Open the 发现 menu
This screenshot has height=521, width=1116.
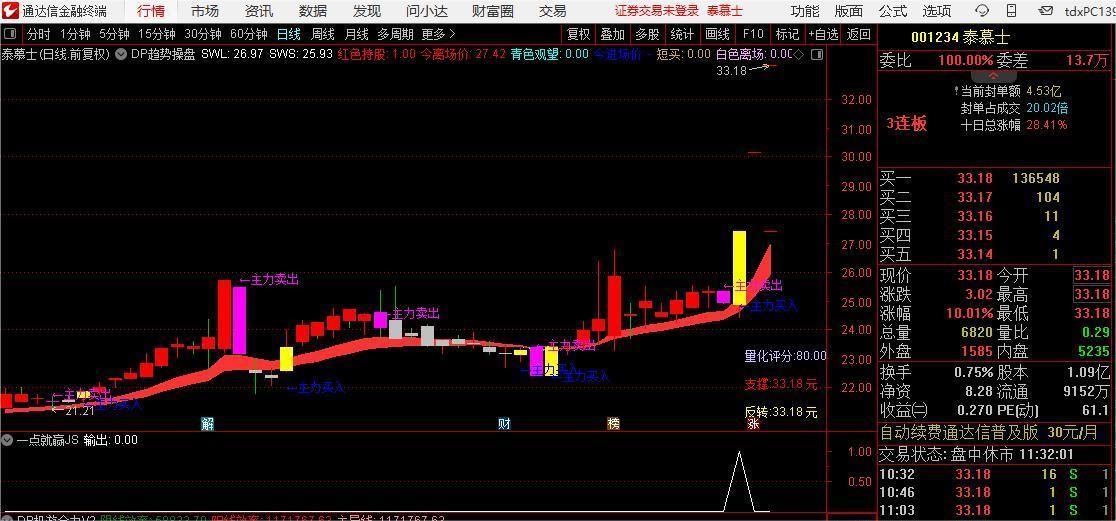pyautogui.click(x=367, y=11)
